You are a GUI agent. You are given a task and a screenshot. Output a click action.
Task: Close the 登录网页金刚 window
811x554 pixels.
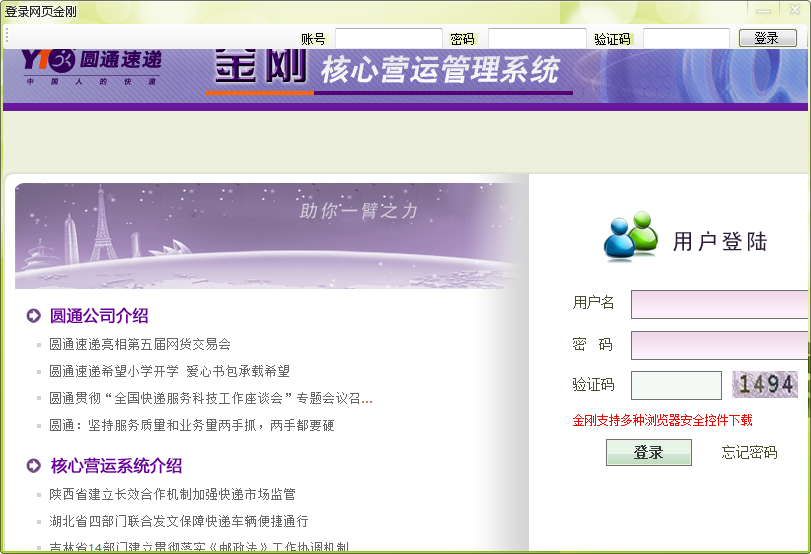pyautogui.click(x=795, y=9)
